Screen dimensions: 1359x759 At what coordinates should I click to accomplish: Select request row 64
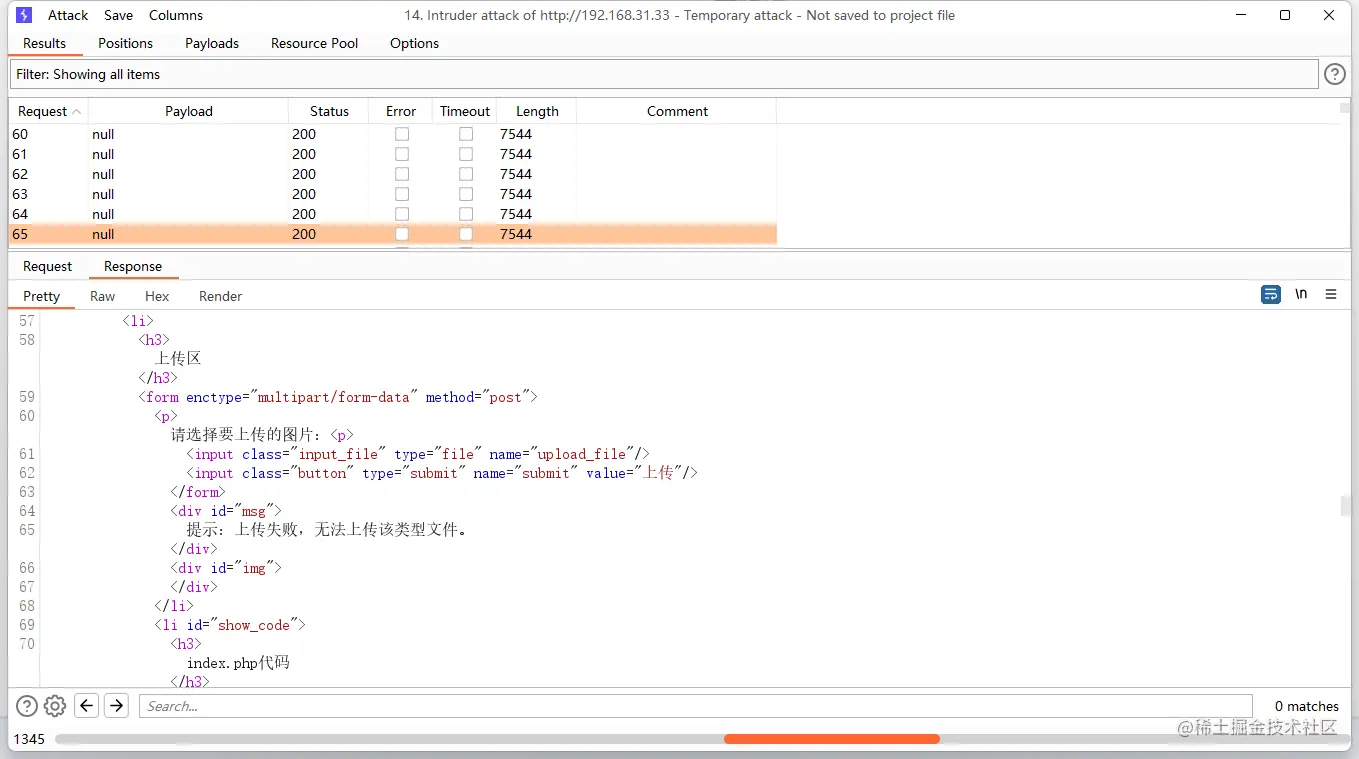(393, 214)
